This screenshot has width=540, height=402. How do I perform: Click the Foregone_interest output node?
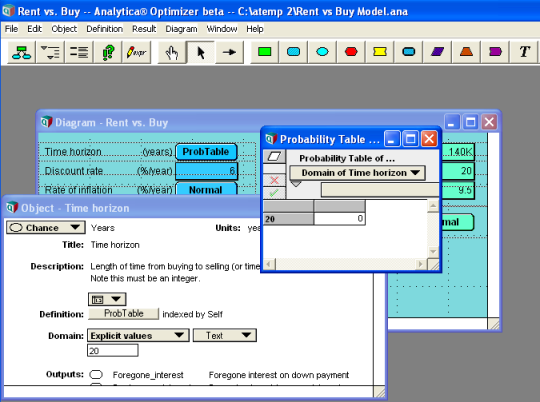(96, 374)
